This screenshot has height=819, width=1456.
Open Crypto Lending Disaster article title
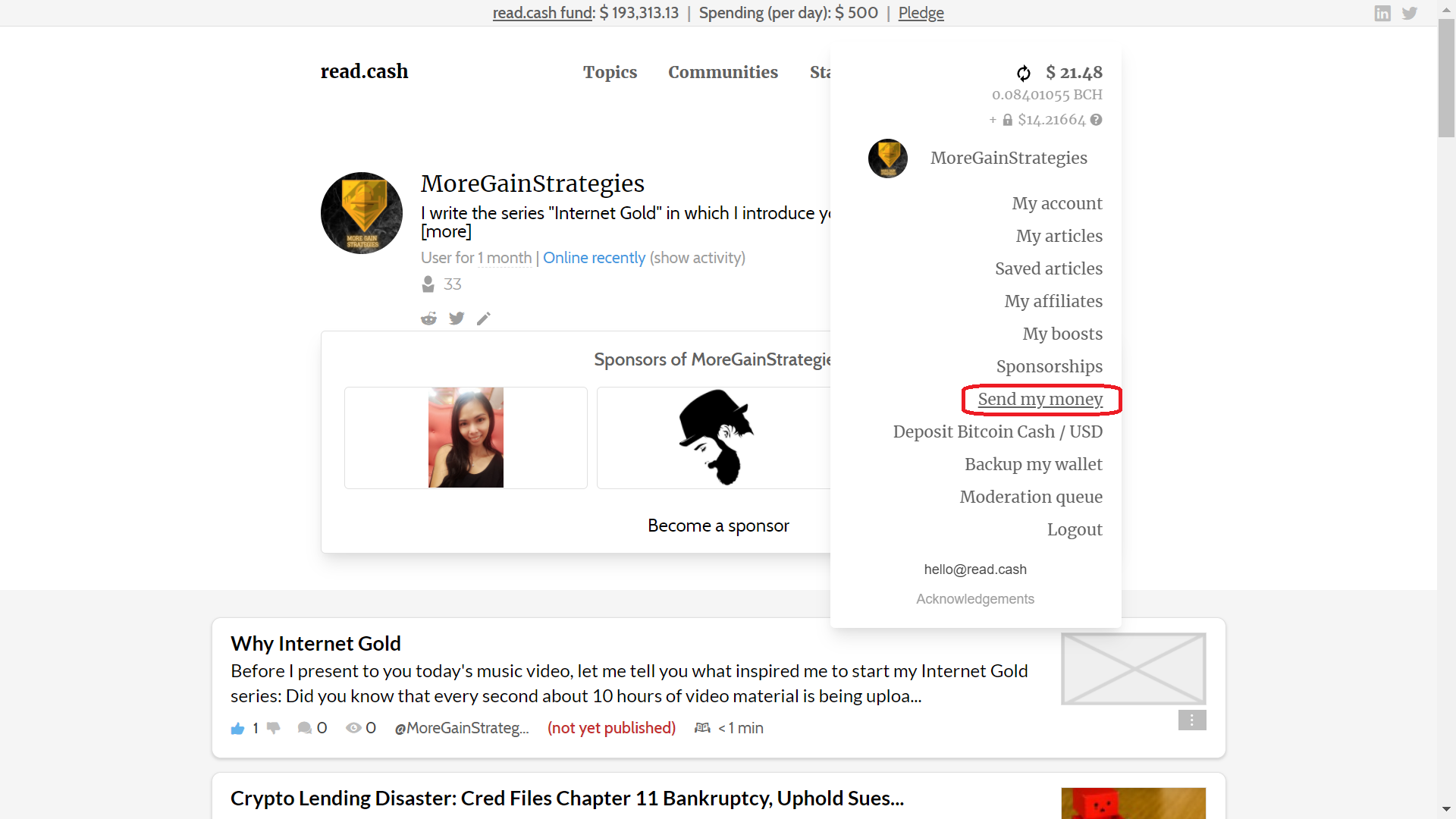(567, 799)
